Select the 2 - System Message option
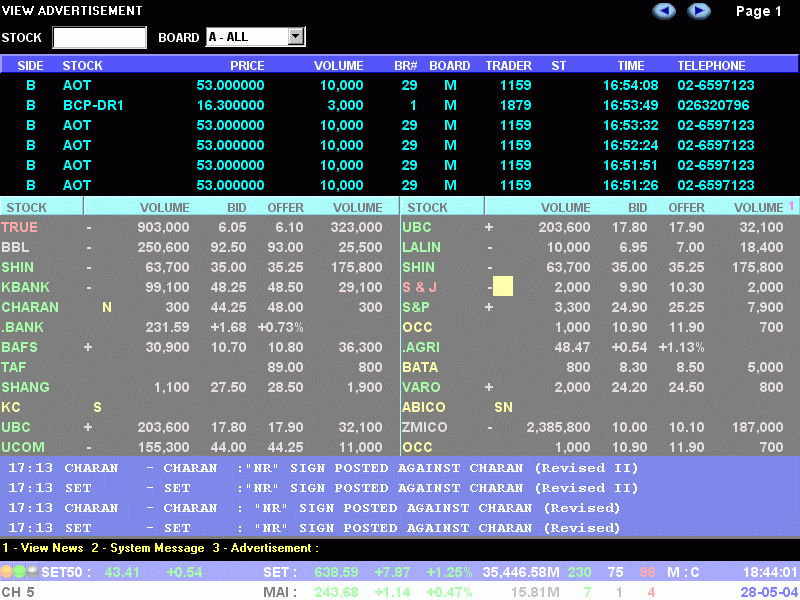Screen dimensions: 800x600 148,548
